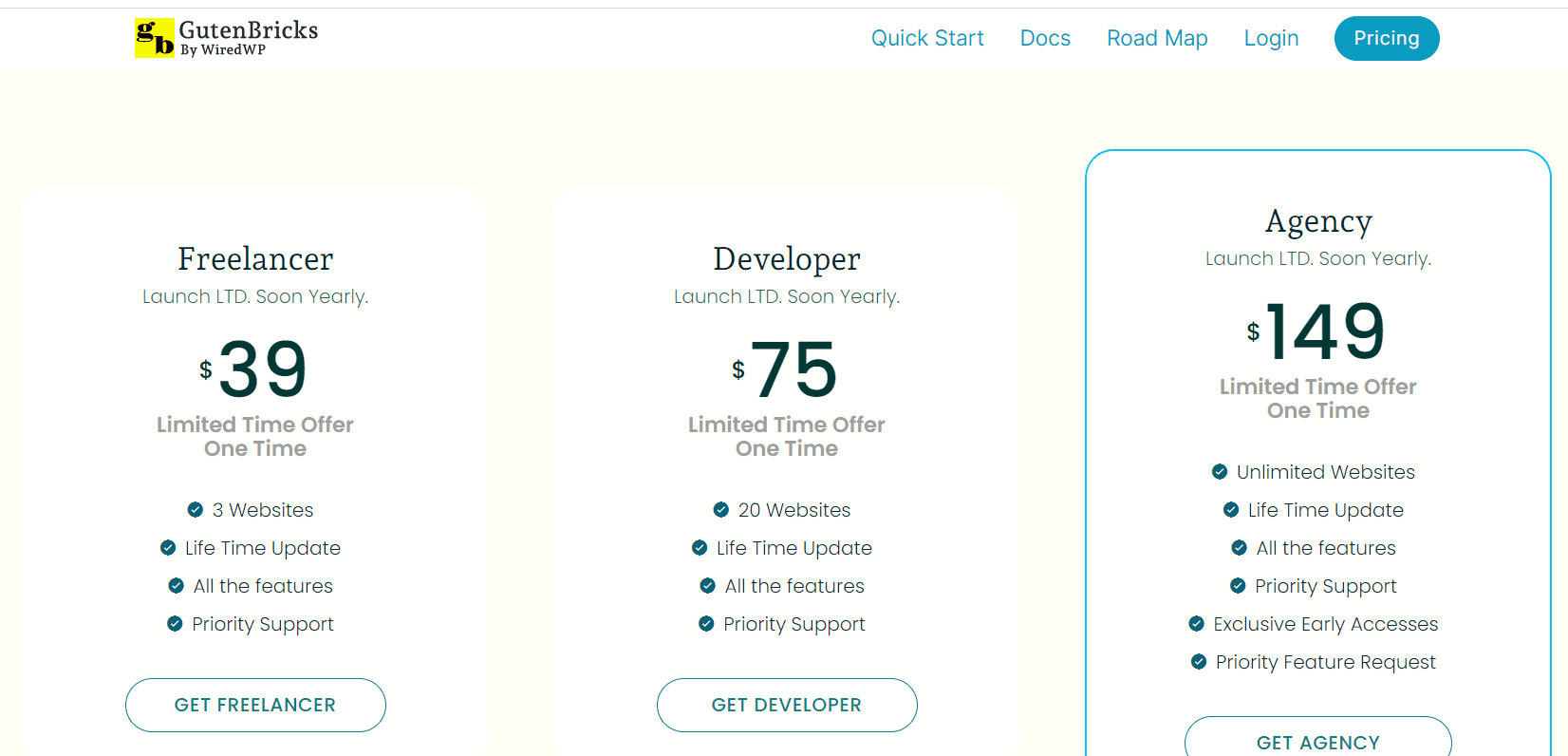Screen dimensions: 1568x756
Task: Click checkmark icon beside Priority Feature Request
Action: (x=1199, y=662)
